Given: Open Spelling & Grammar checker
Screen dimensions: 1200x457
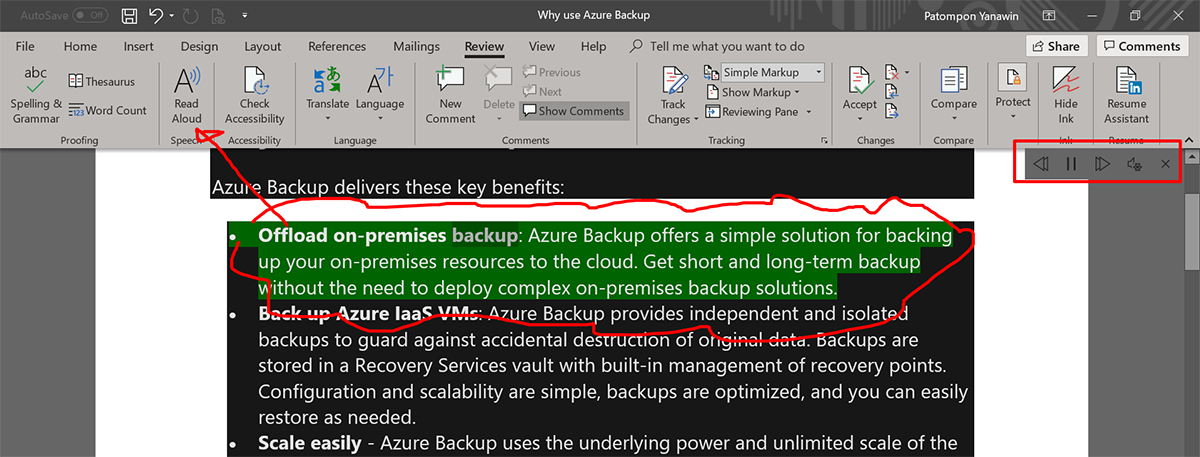Looking at the screenshot, I should pyautogui.click(x=36, y=95).
